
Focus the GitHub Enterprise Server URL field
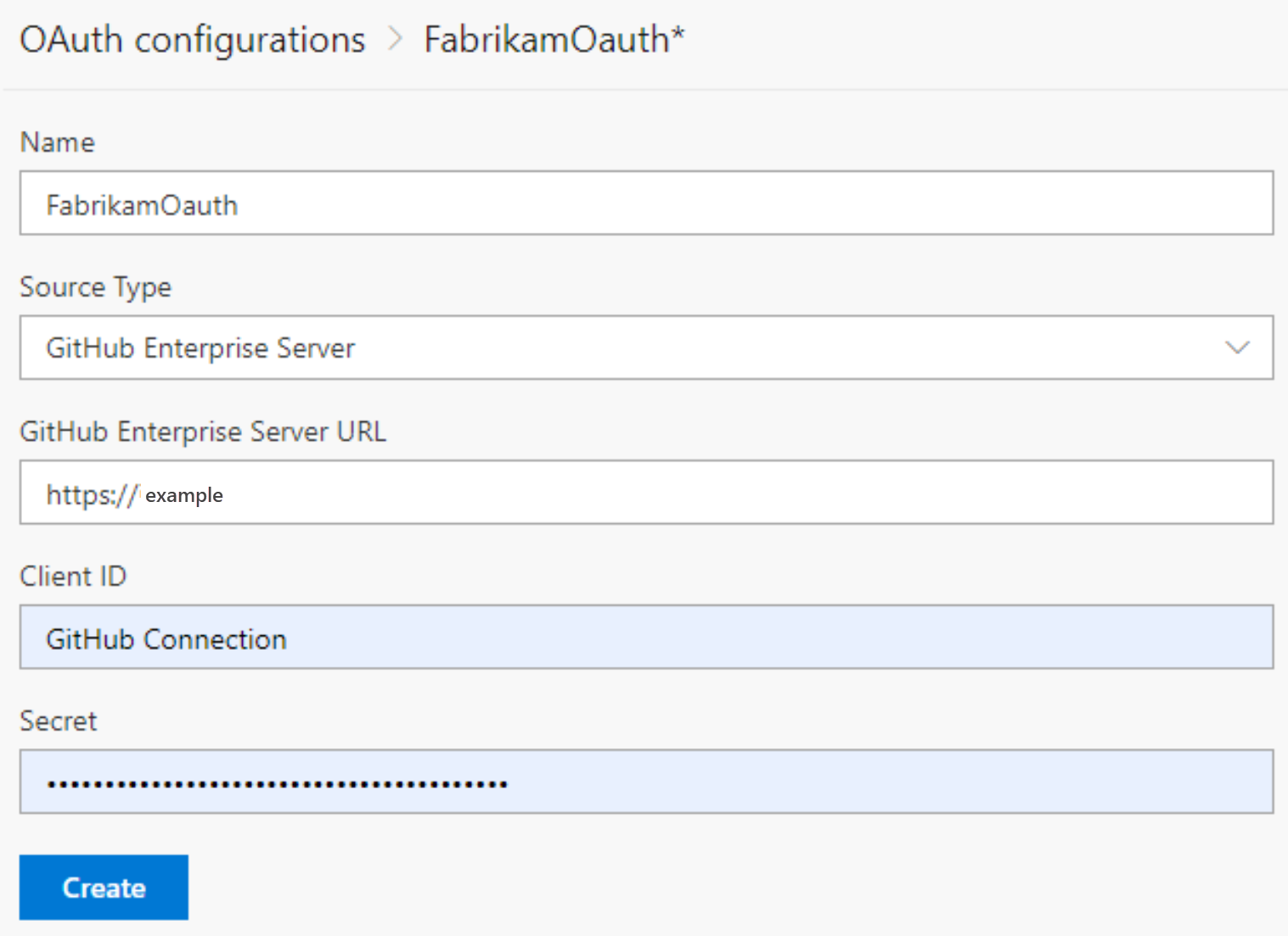coord(645,493)
